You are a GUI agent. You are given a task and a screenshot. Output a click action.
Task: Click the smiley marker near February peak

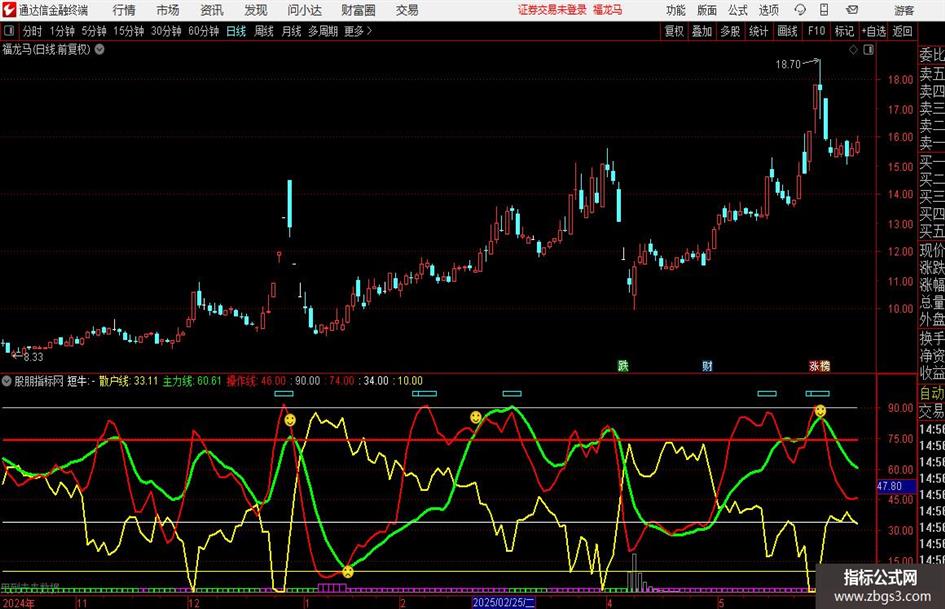(x=476, y=417)
